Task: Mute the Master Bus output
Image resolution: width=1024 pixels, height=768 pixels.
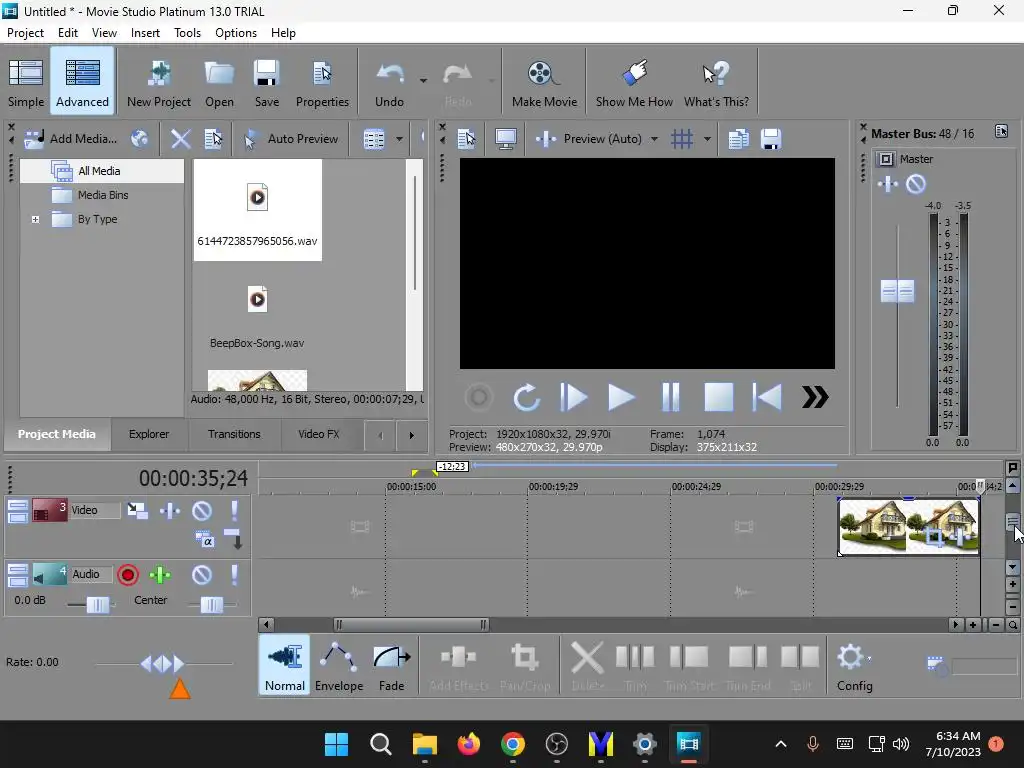Action: point(916,184)
